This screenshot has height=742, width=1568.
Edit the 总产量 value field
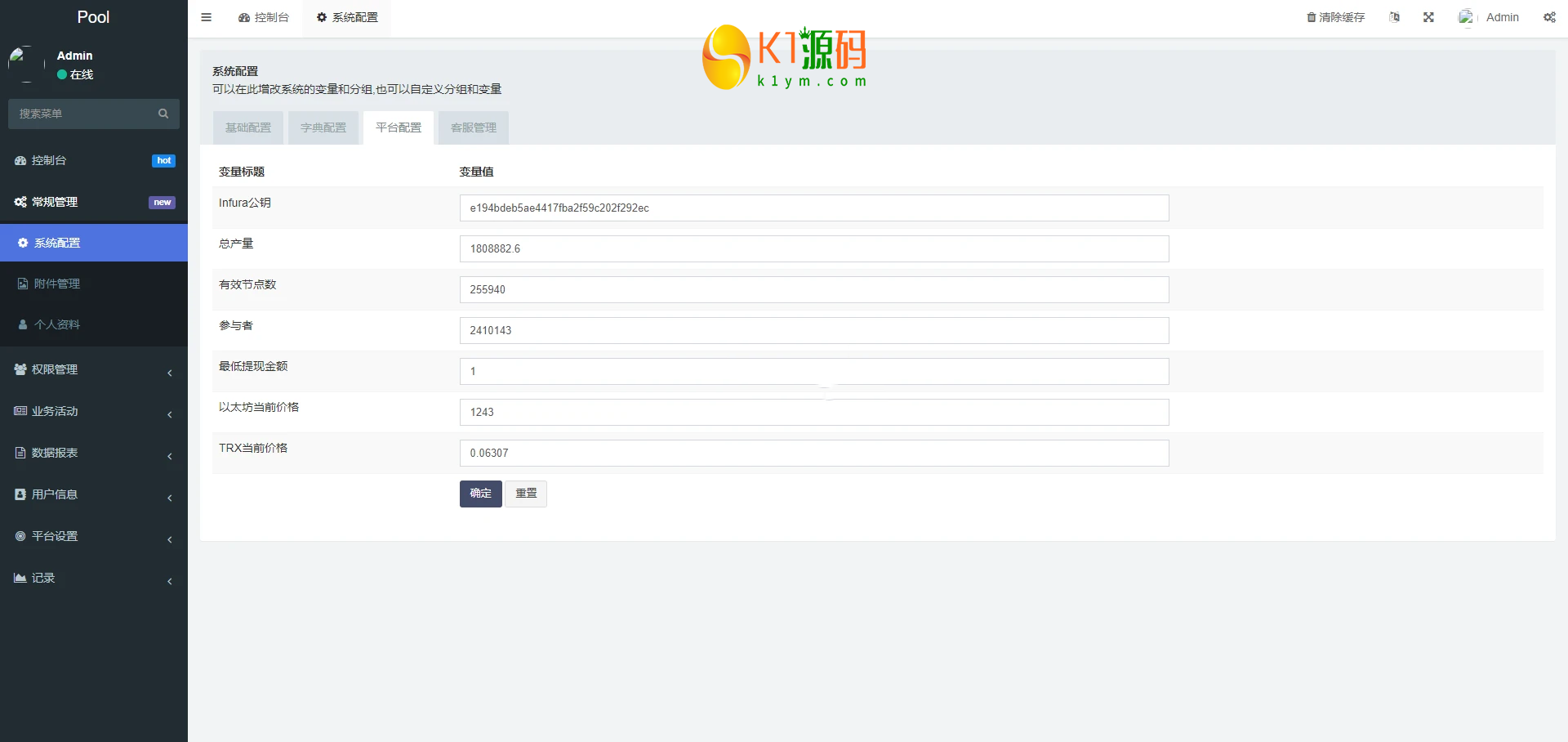(x=814, y=249)
